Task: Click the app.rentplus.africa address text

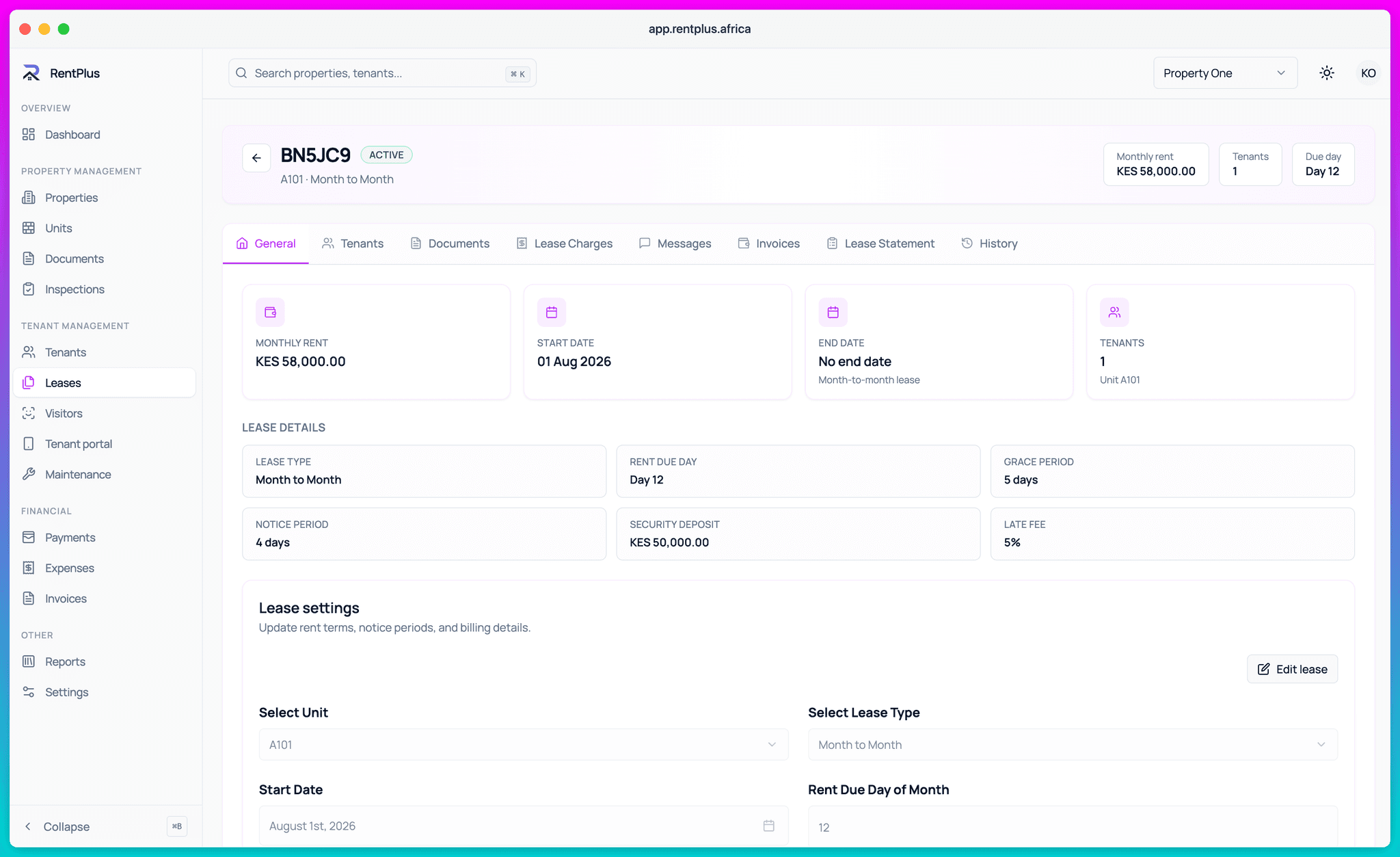Action: 699,29
